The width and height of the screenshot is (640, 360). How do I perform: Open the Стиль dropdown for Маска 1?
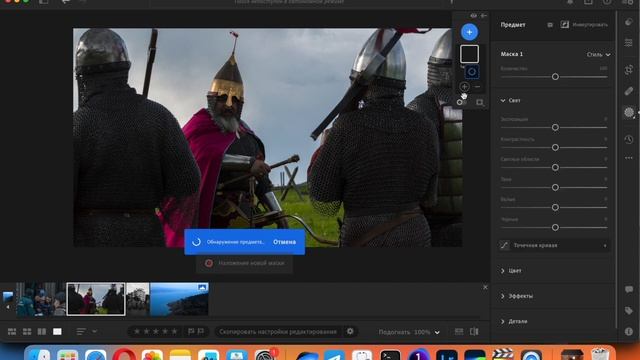(598, 54)
